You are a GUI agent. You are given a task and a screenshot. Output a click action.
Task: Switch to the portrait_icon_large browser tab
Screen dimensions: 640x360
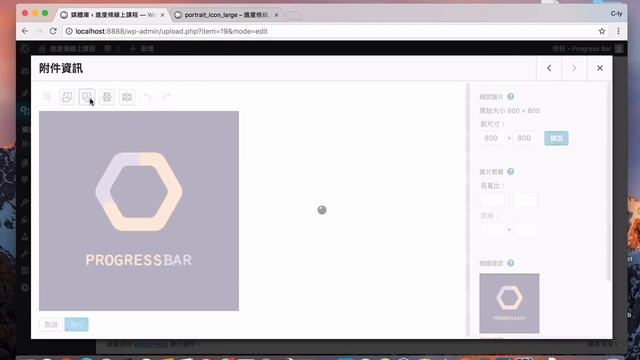227,15
